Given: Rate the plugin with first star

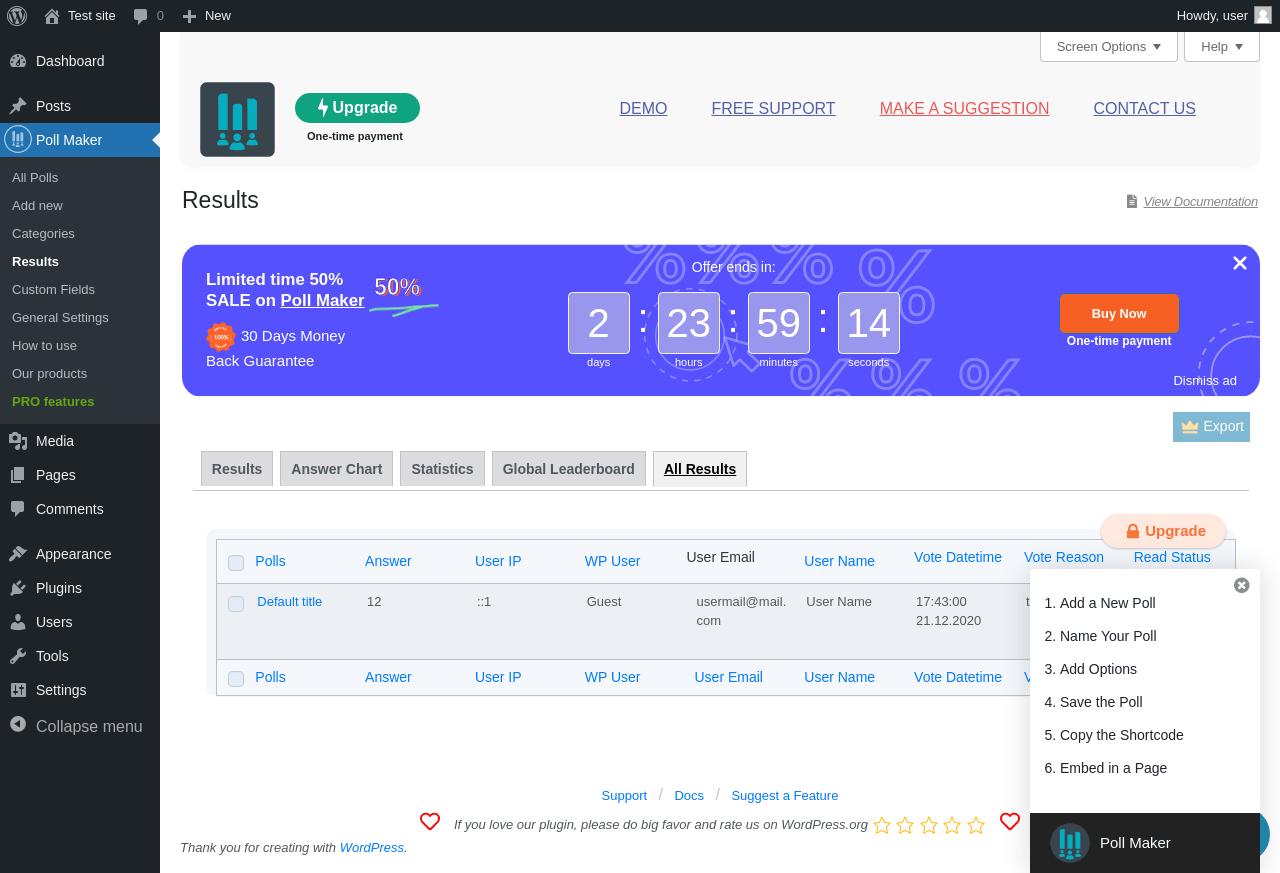Looking at the screenshot, I should (x=882, y=825).
